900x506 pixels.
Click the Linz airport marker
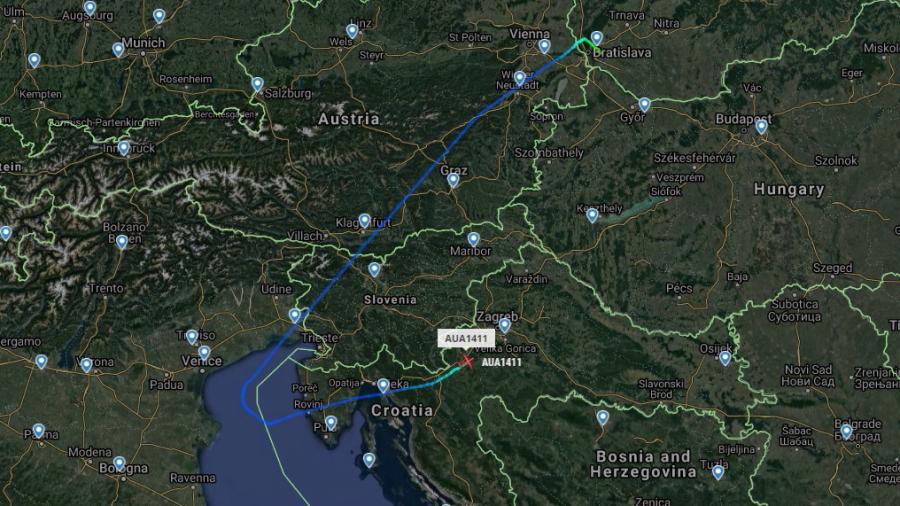pyautogui.click(x=352, y=31)
